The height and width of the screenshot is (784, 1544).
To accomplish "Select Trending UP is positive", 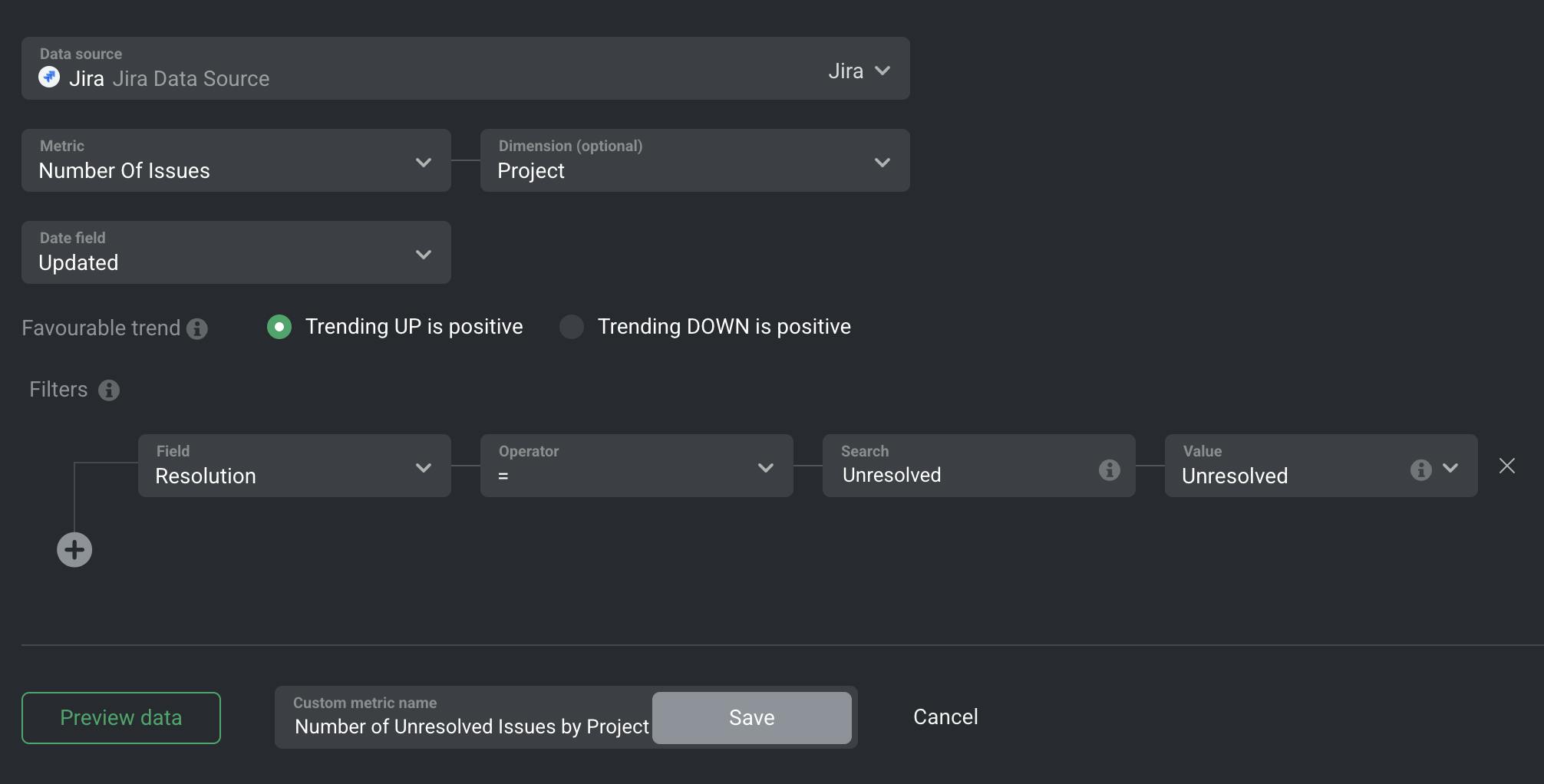I will click(279, 327).
